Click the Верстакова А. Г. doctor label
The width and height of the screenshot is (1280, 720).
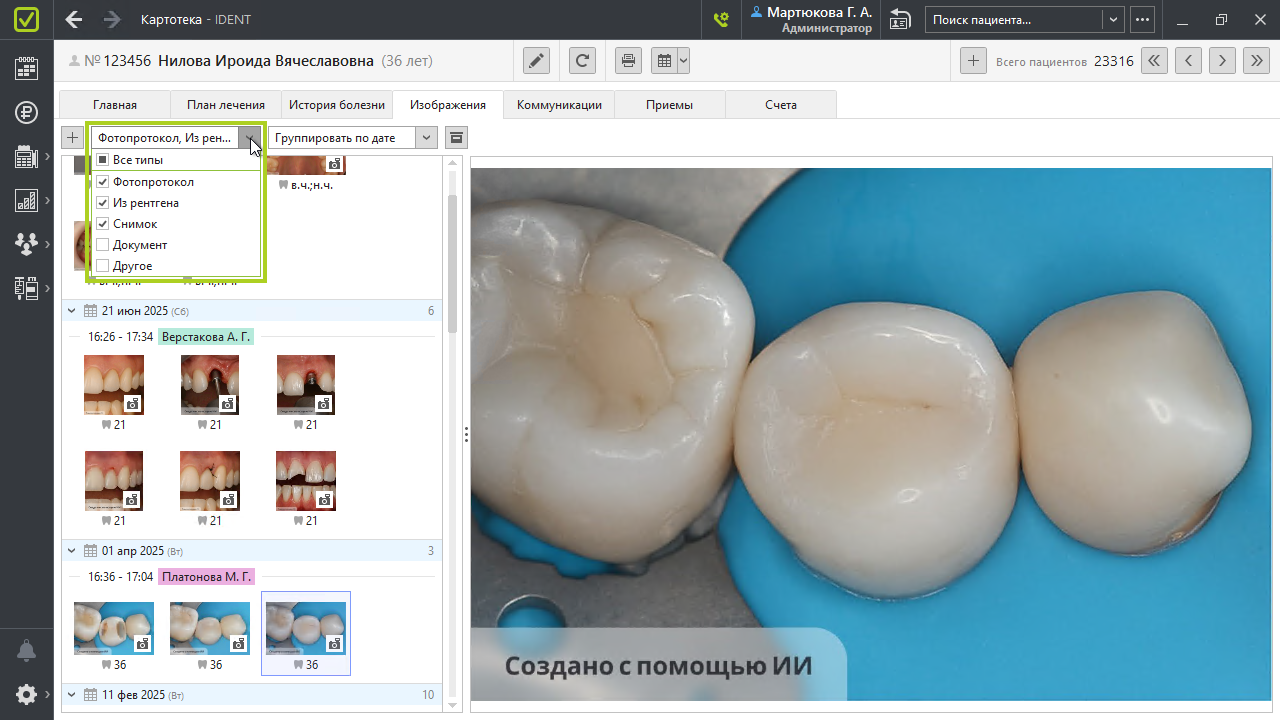point(206,337)
